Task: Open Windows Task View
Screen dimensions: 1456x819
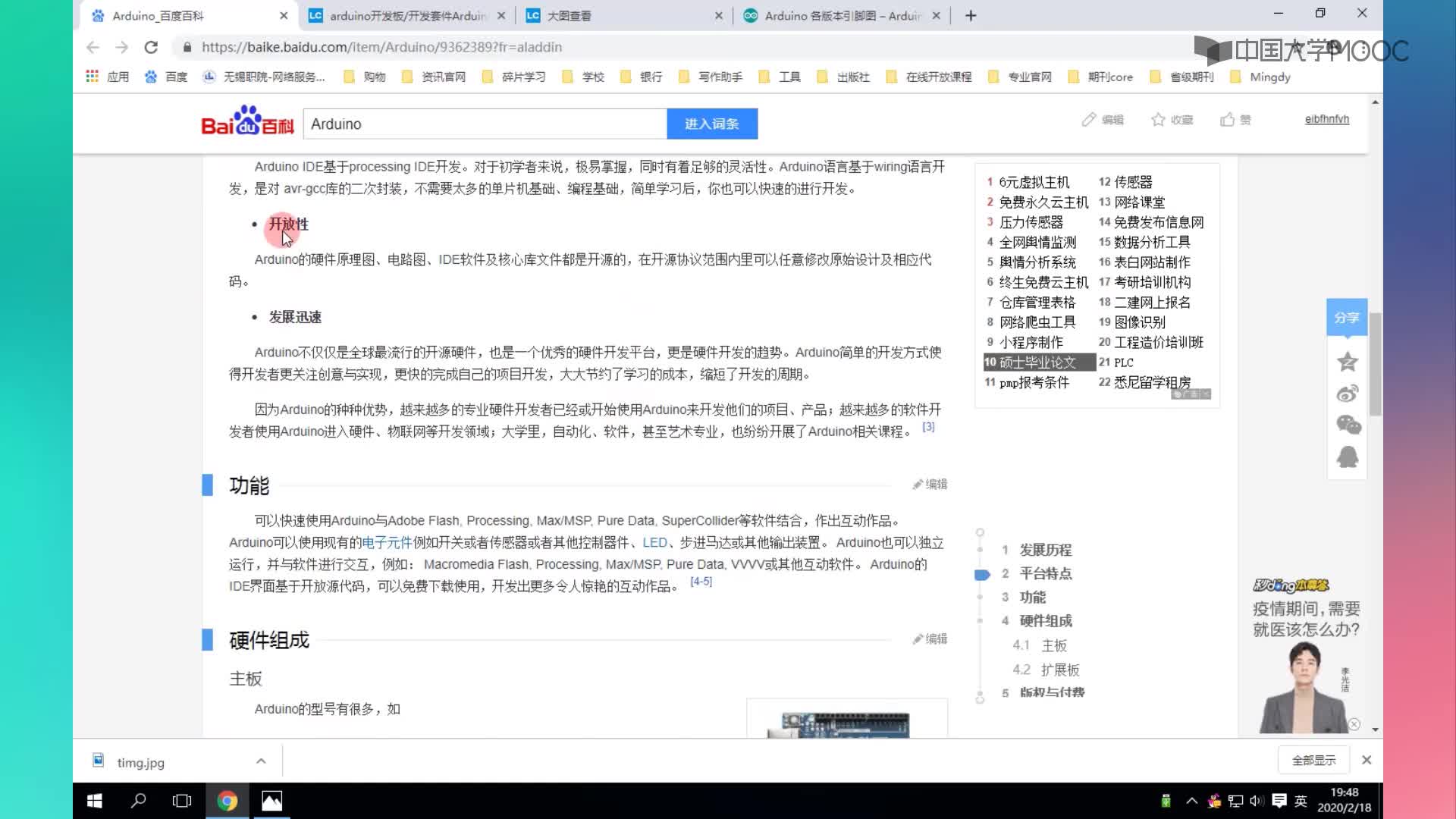Action: (182, 801)
